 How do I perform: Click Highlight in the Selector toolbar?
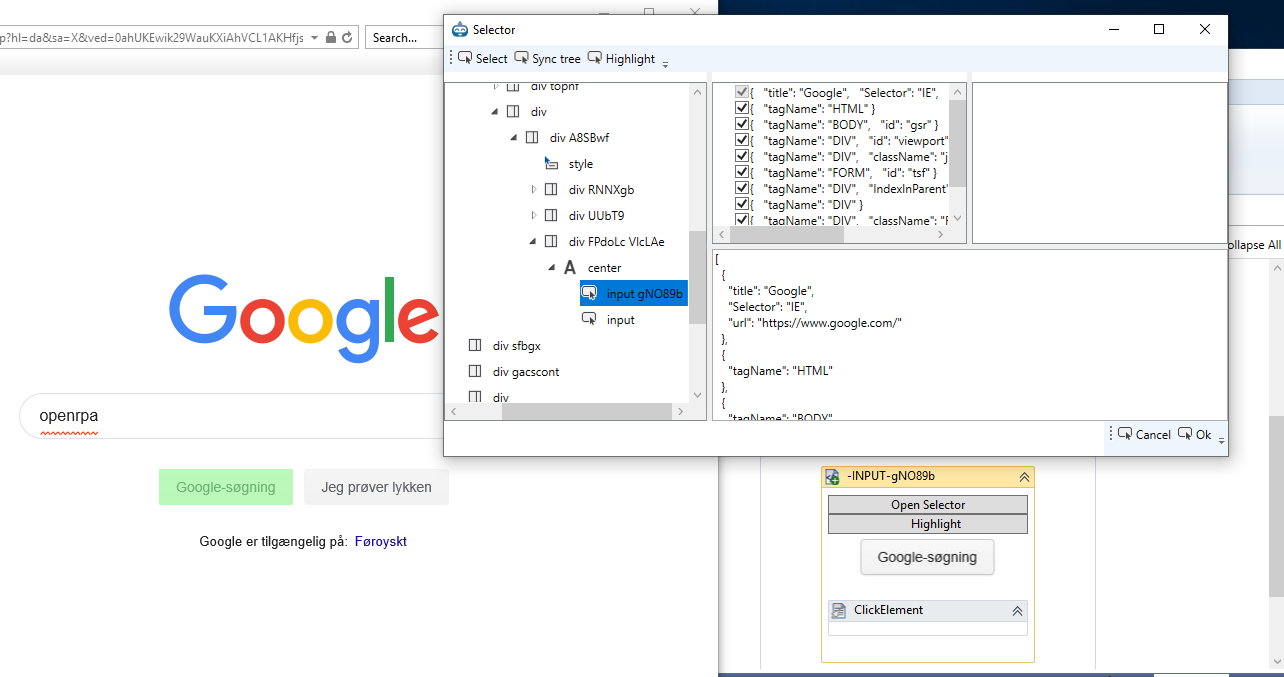(621, 59)
